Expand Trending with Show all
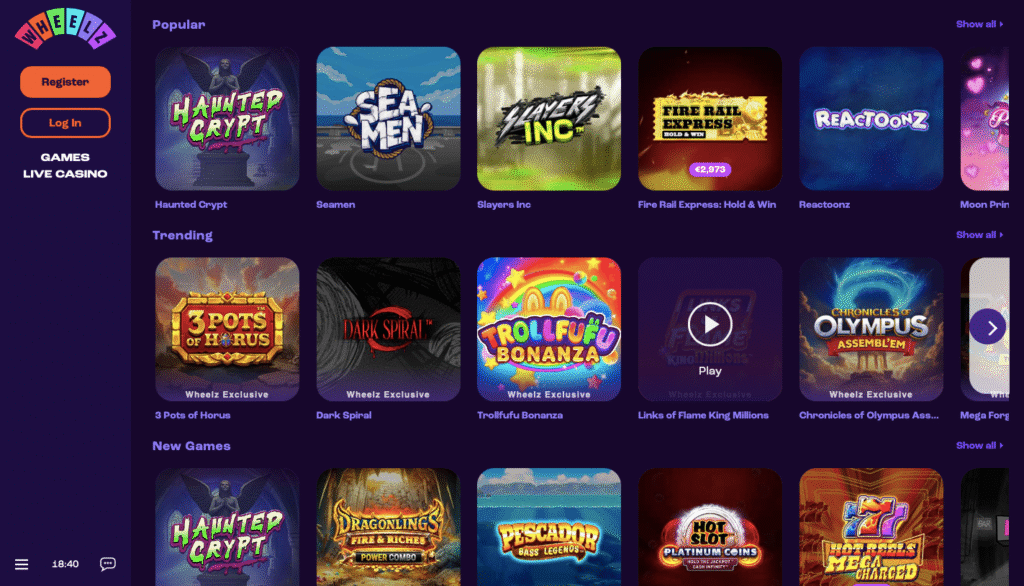Viewport: 1024px width, 586px height. click(x=980, y=235)
